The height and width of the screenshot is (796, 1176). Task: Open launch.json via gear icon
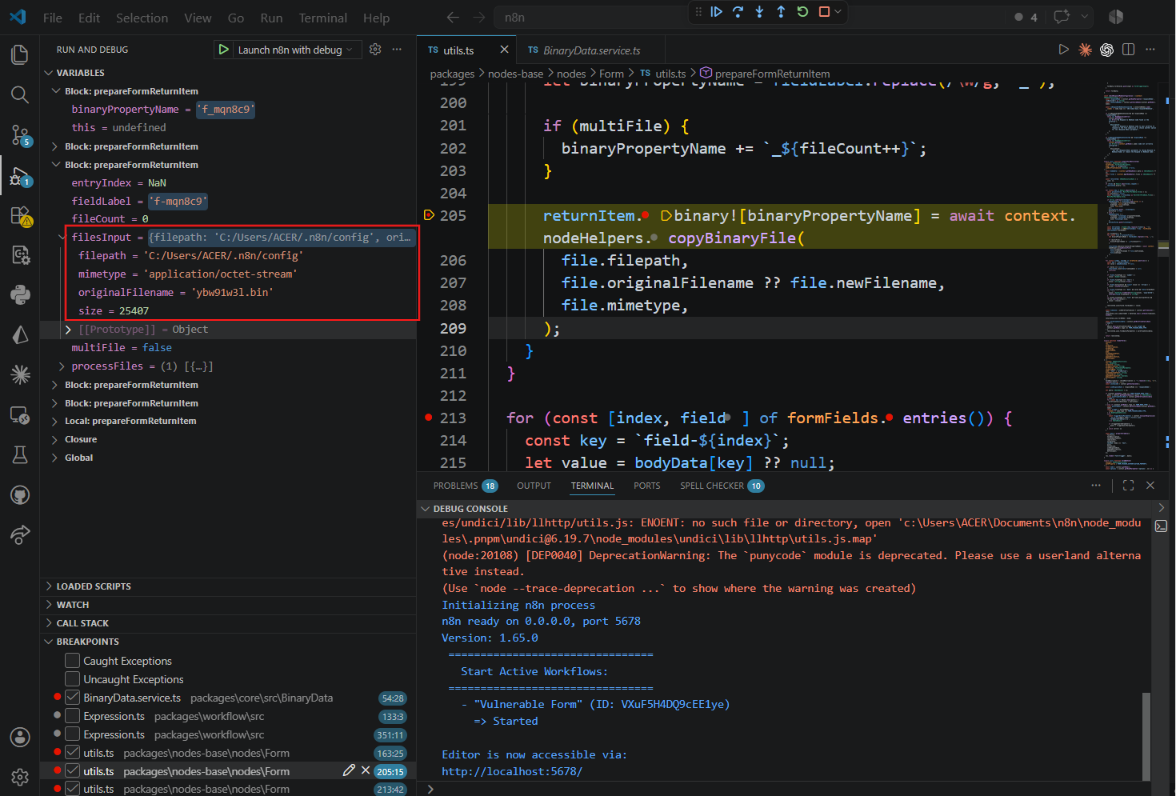(375, 50)
